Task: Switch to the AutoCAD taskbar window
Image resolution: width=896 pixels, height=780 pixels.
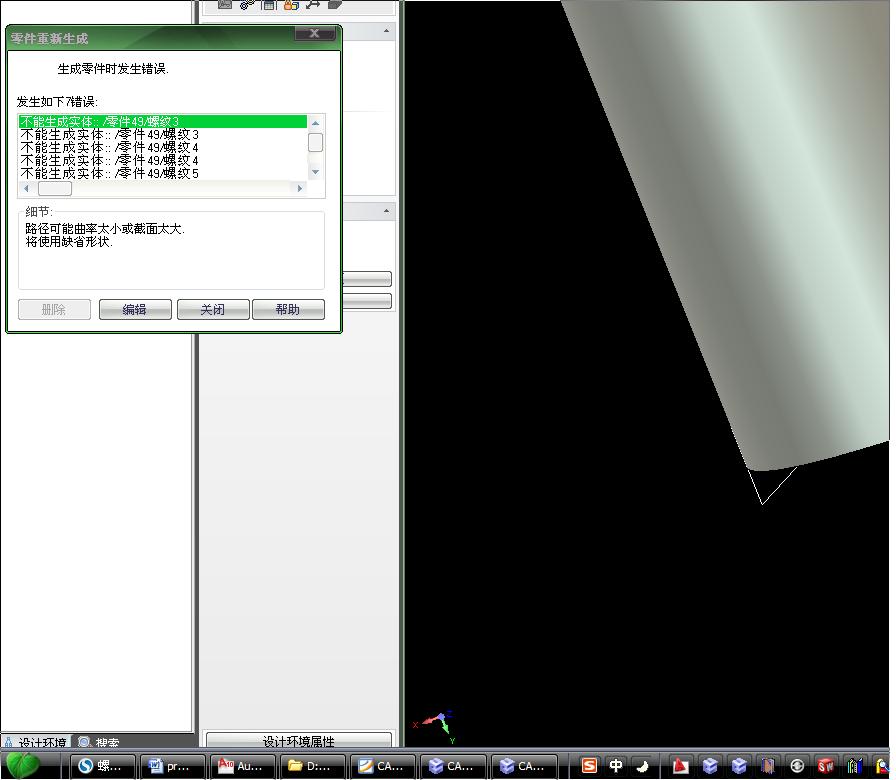Action: pyautogui.click(x=241, y=766)
